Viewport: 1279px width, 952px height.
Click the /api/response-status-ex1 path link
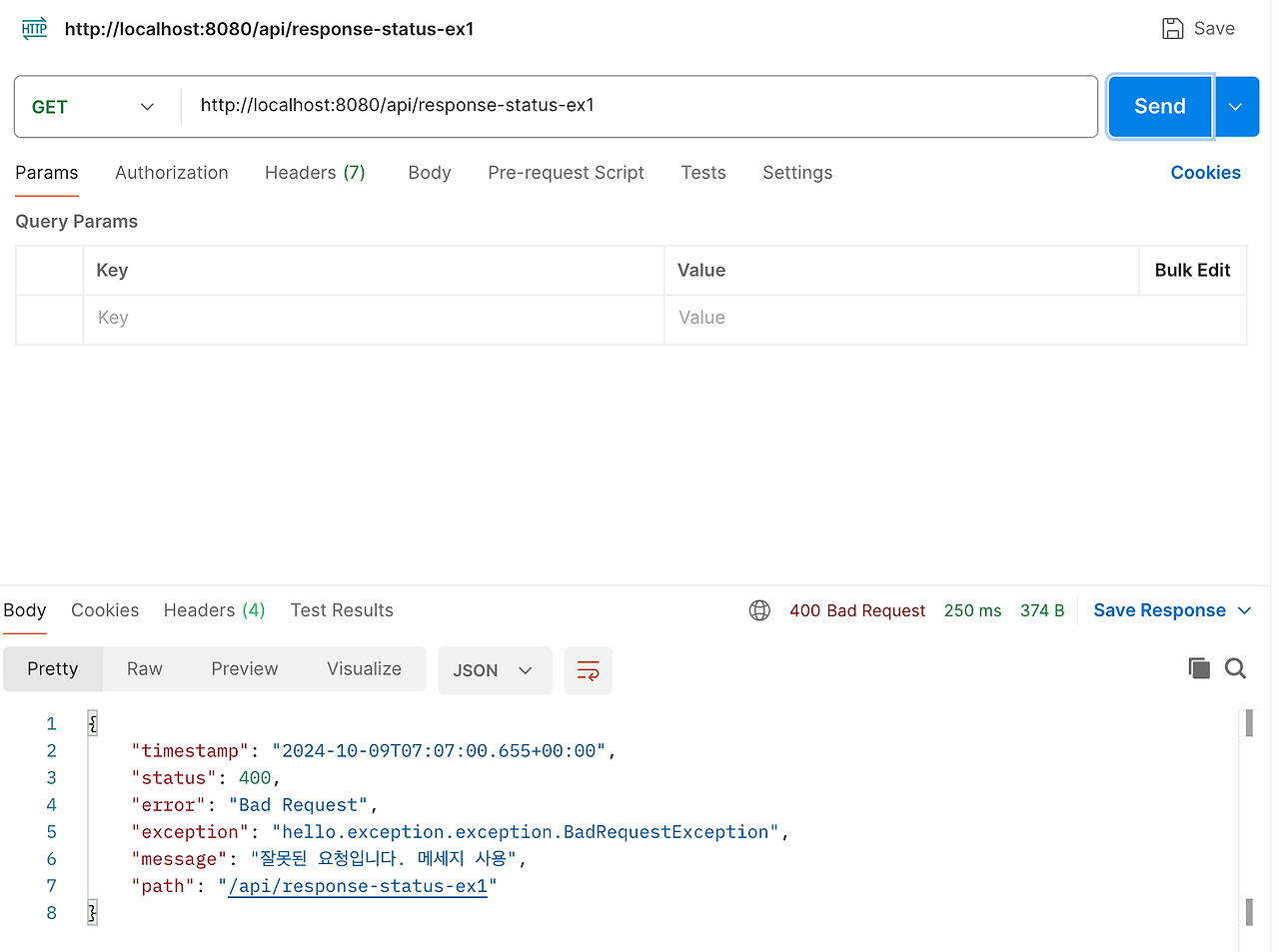point(357,885)
